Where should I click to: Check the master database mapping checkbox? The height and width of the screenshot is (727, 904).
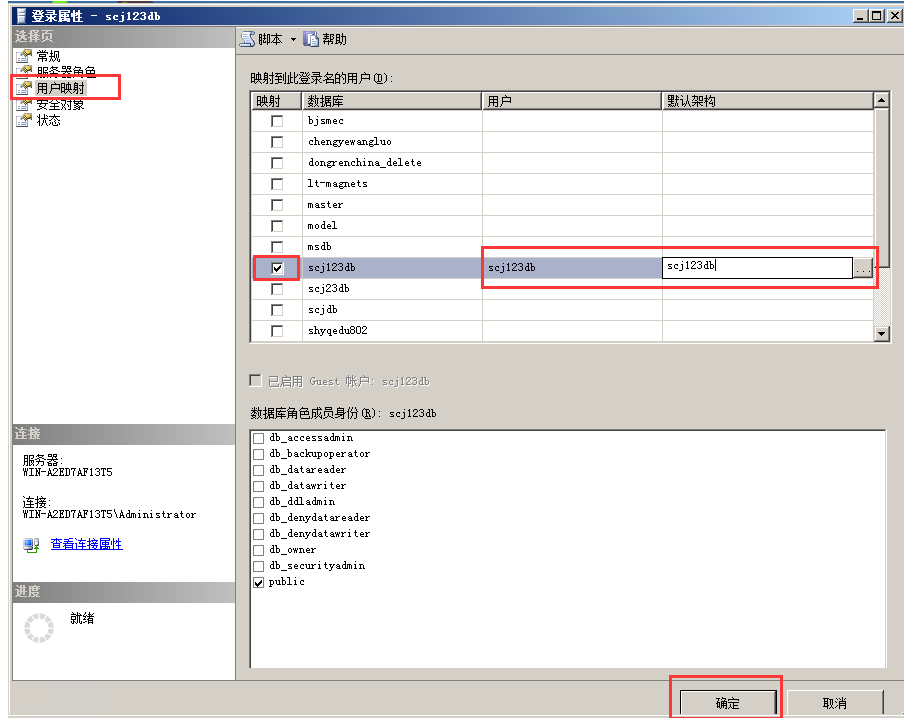tap(277, 205)
